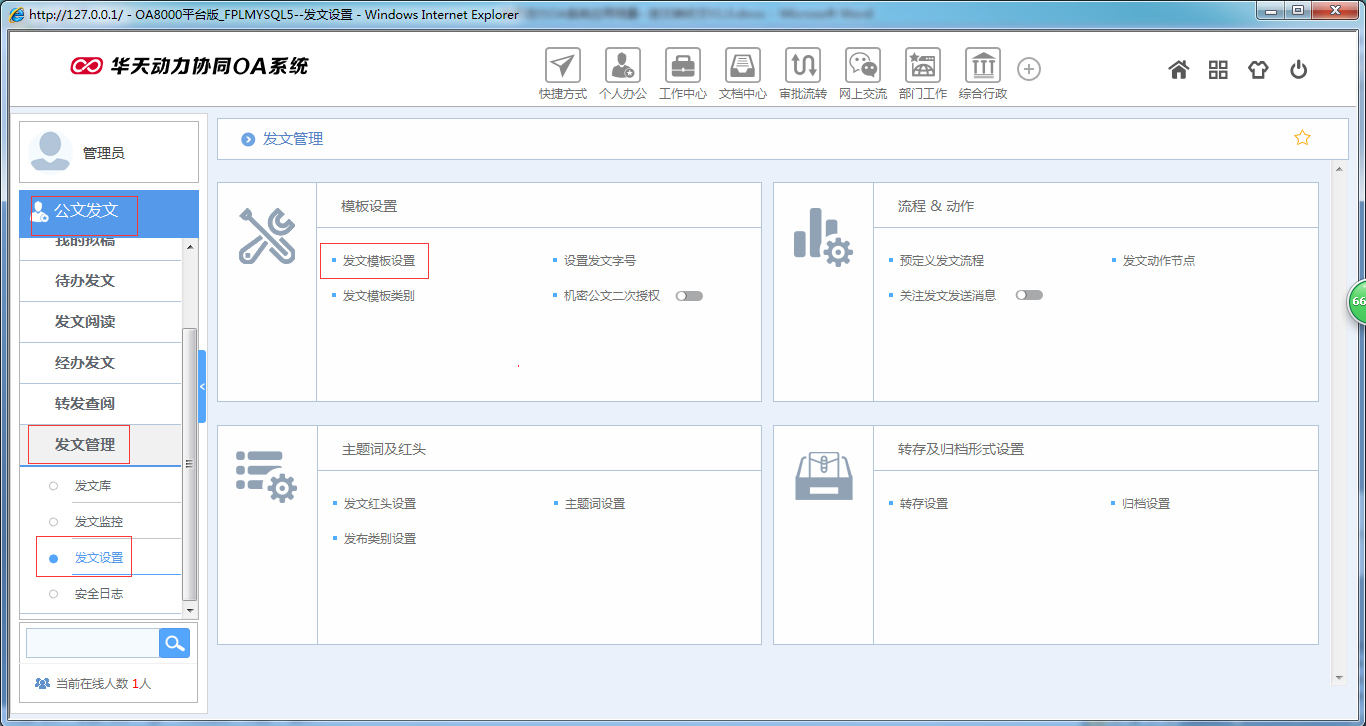Star 发文管理 as a favorite

click(1301, 138)
